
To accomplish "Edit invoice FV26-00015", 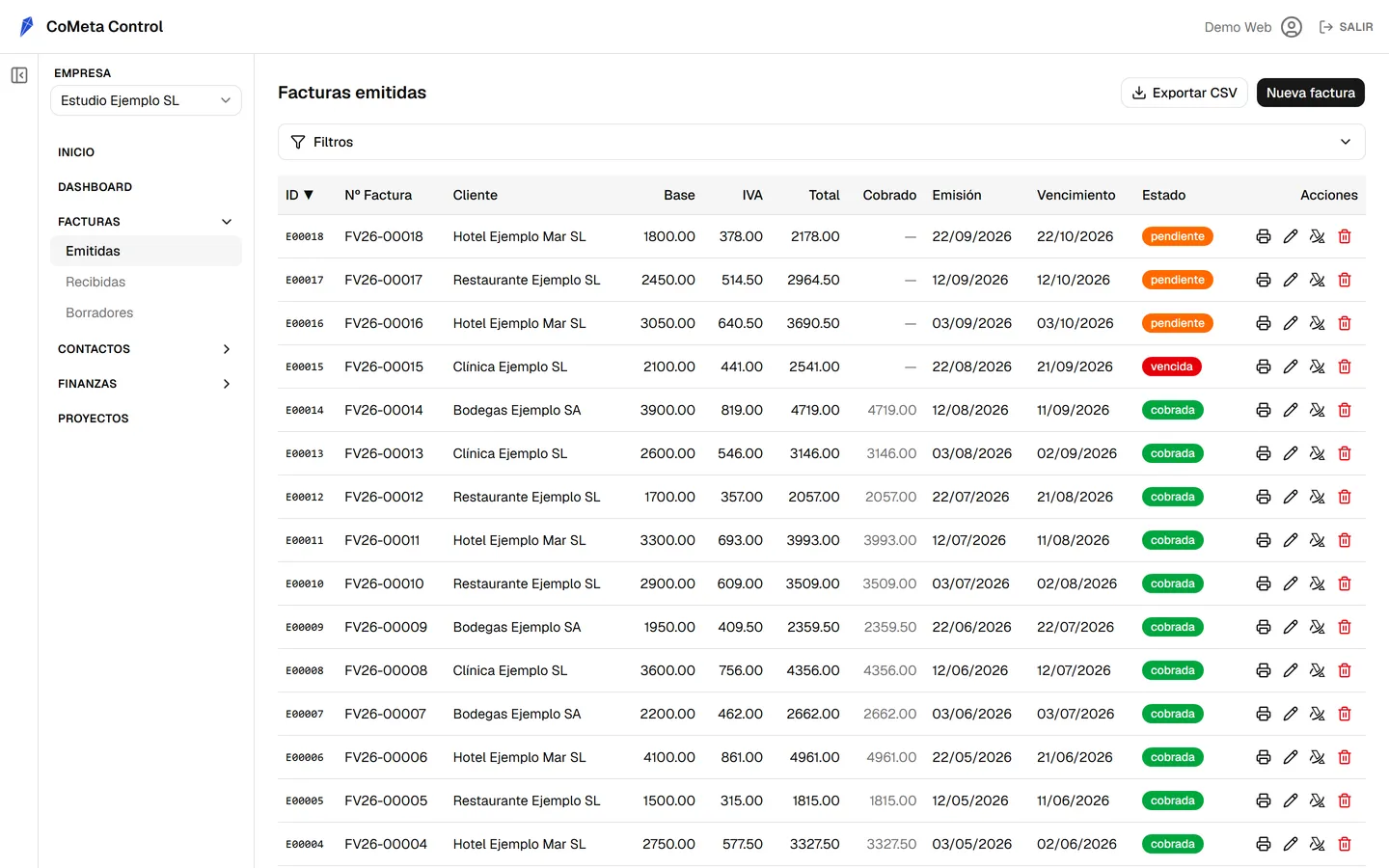I will point(1291,366).
